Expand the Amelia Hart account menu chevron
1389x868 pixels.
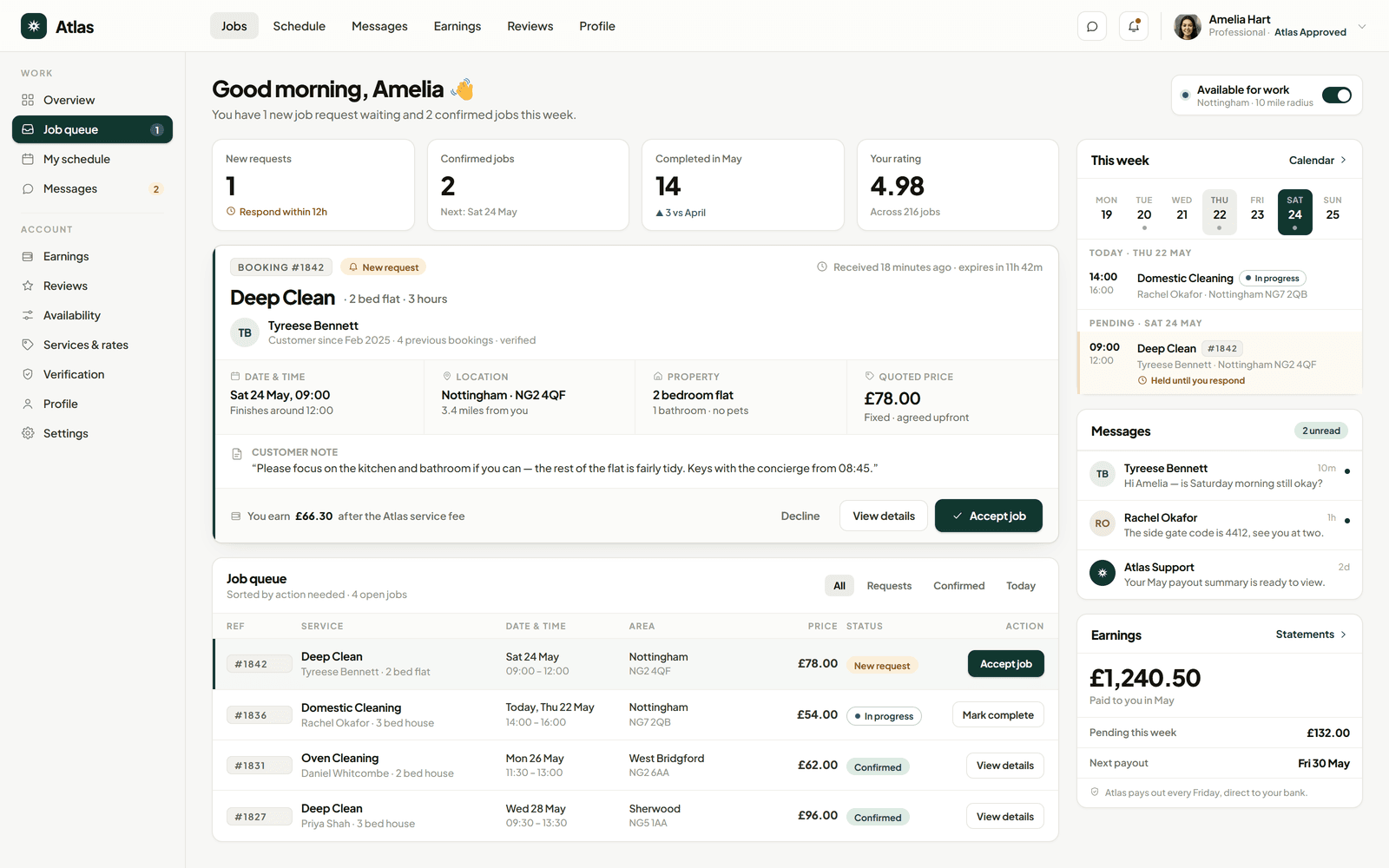[1362, 26]
